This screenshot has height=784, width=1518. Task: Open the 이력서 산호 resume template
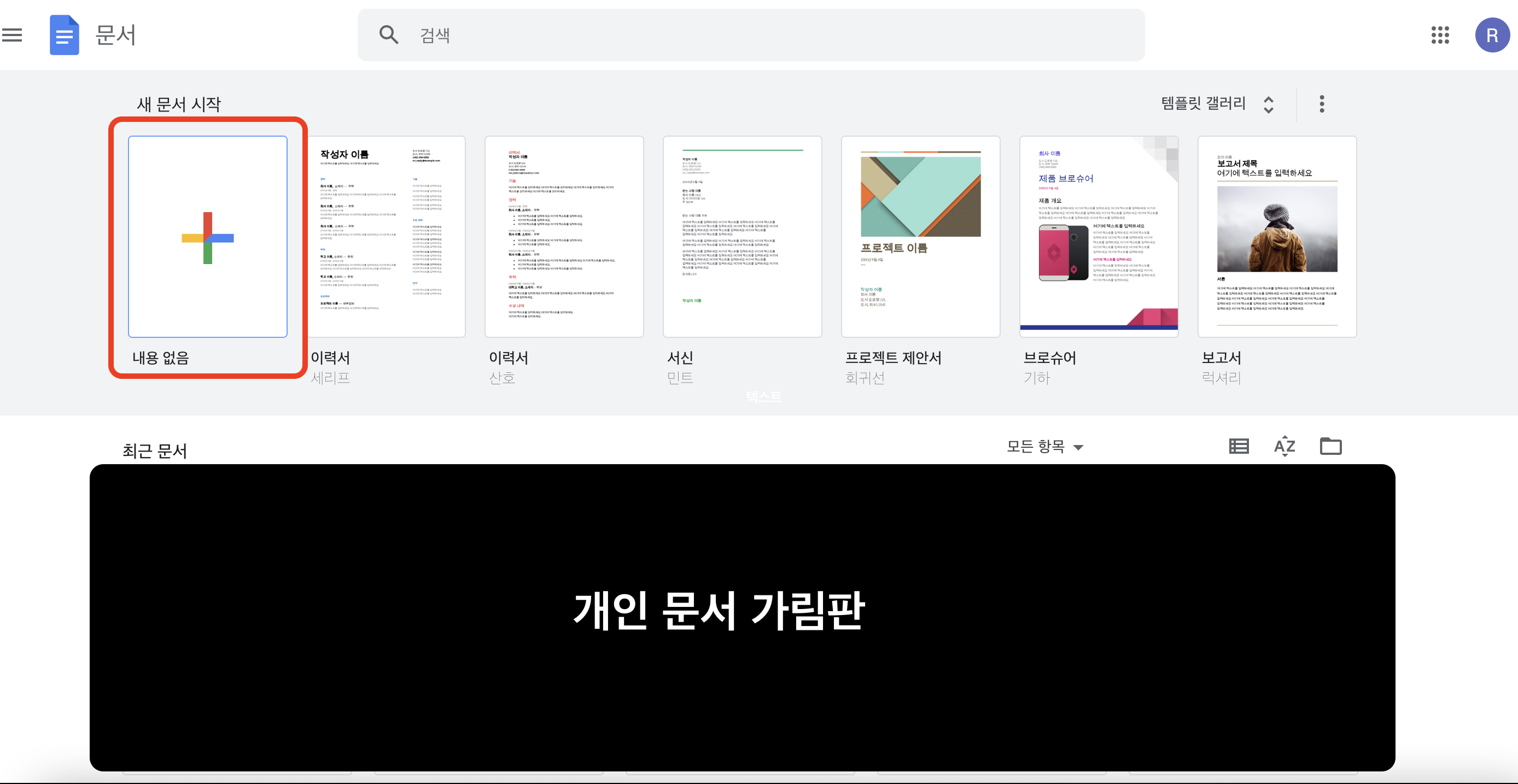click(564, 237)
